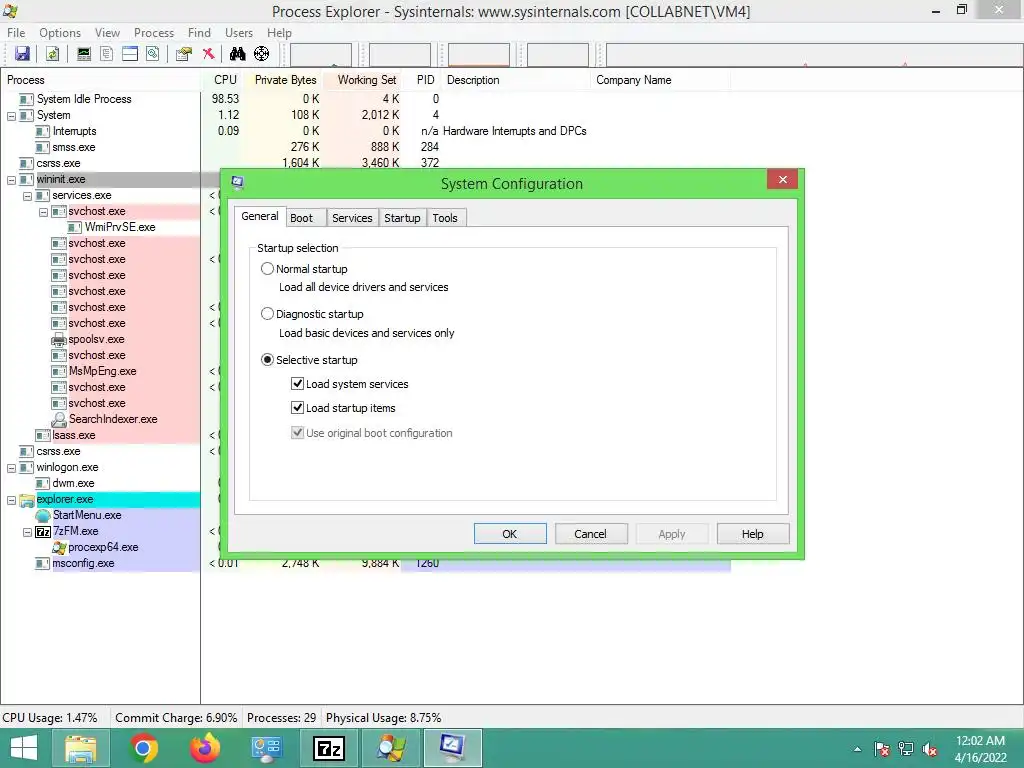
Task: Toggle Show Lower Pane toolbar icon
Action: point(130,54)
